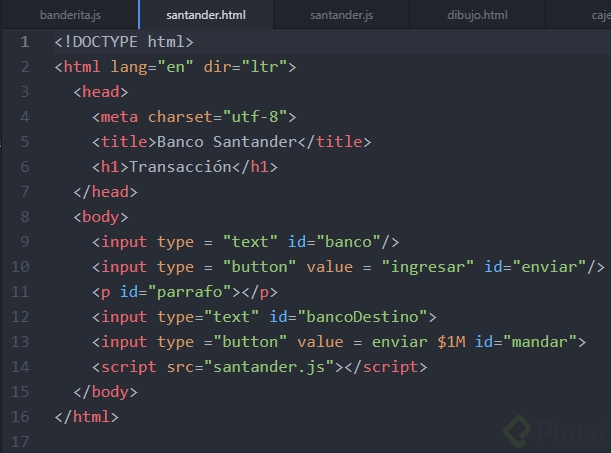
Task: Click the id="mandar" attribute
Action: 526,342
